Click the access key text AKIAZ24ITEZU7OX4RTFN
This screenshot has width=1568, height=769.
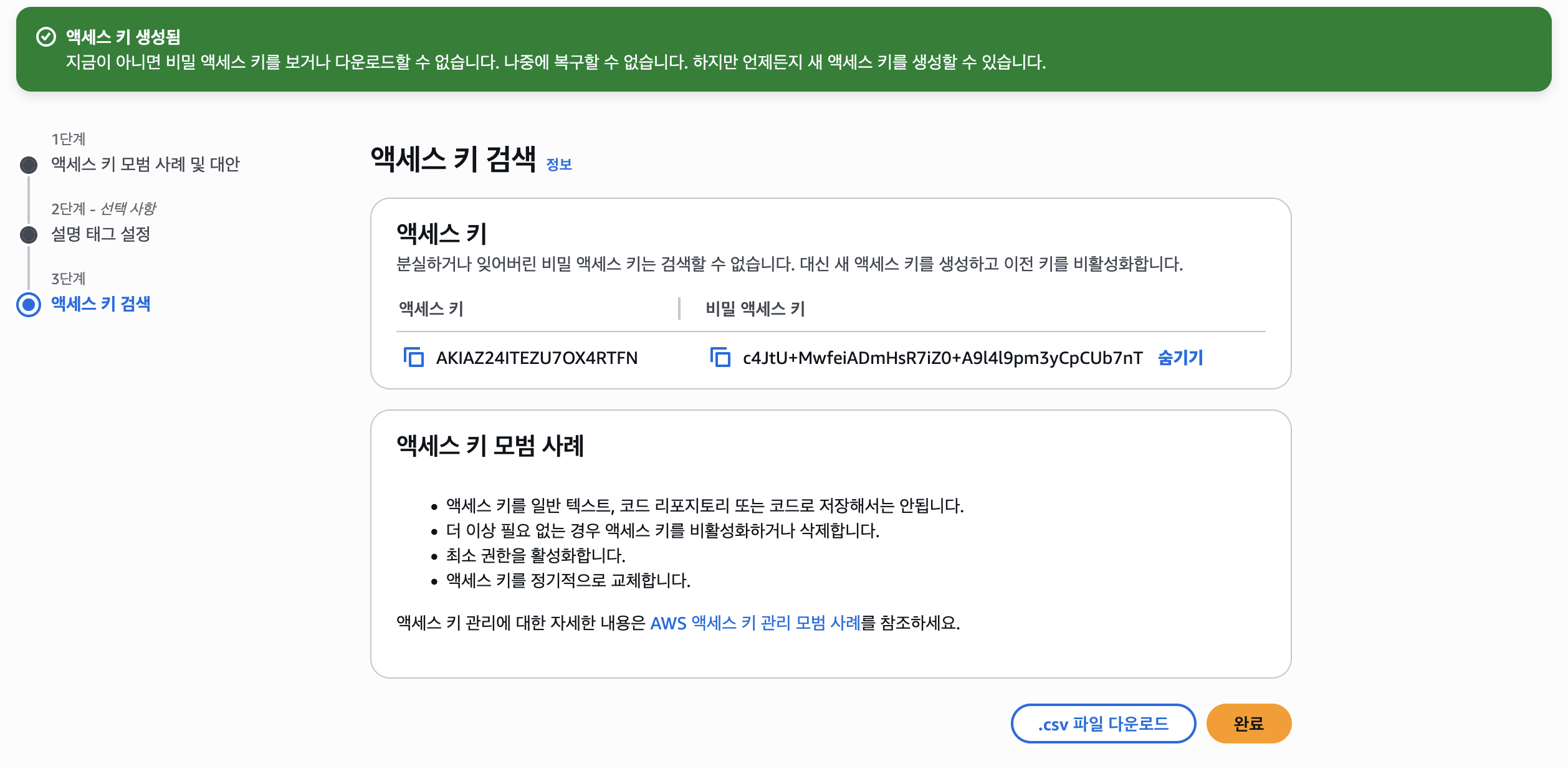[x=537, y=358]
